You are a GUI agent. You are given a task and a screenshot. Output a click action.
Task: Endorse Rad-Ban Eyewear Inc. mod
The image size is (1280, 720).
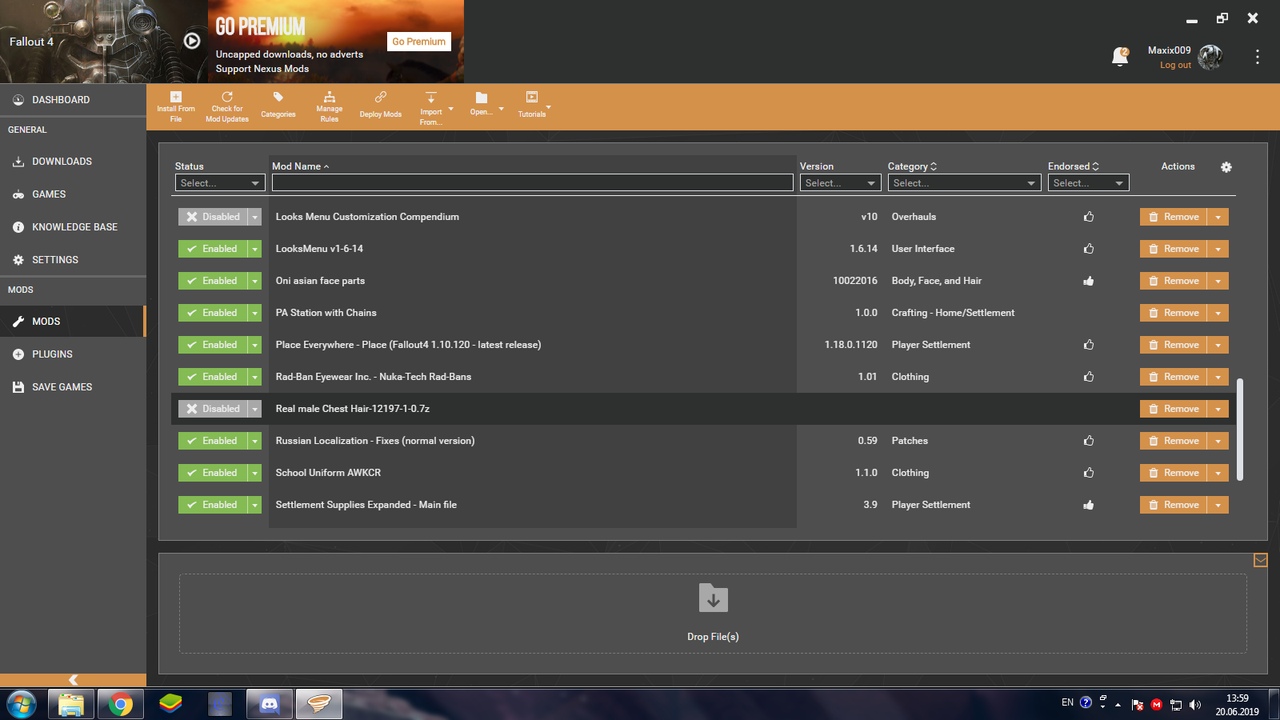coord(1088,377)
